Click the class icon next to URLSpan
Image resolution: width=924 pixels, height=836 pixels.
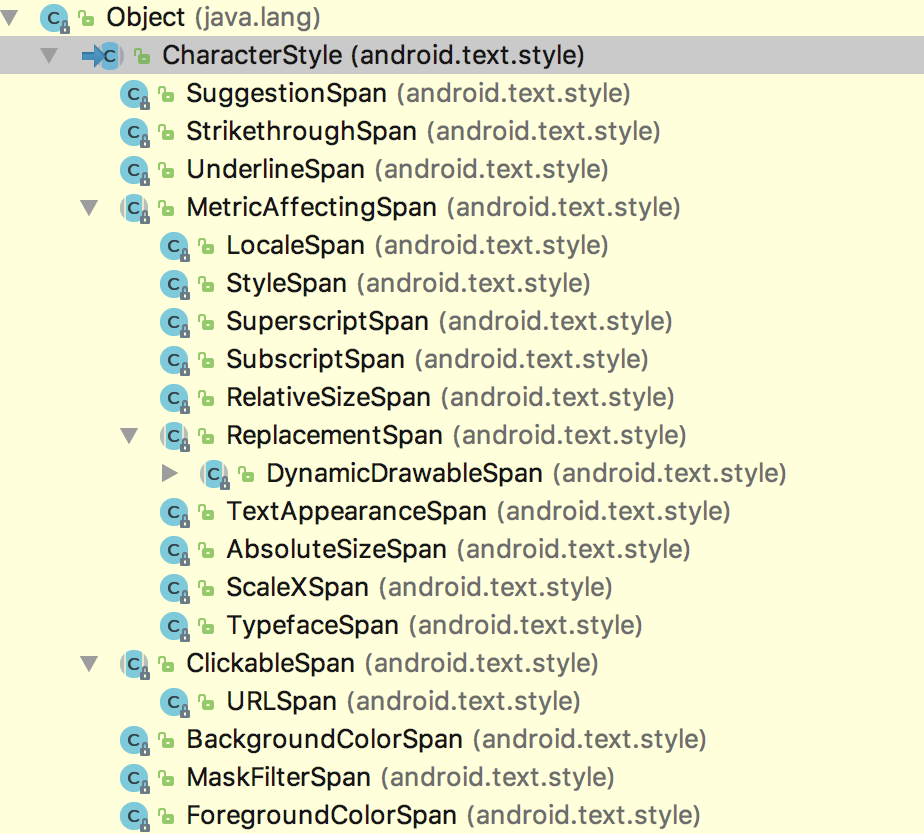tap(175, 702)
